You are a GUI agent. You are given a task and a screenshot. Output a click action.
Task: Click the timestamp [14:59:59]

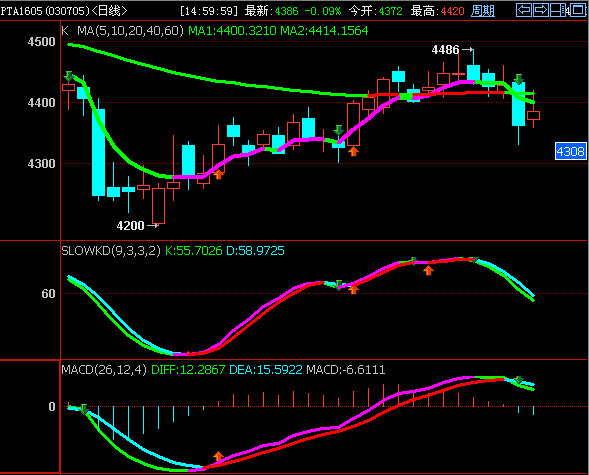pos(209,11)
